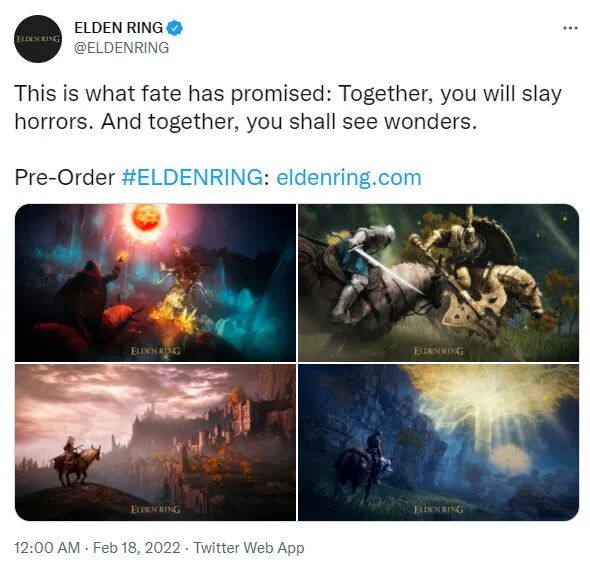This screenshot has height=568, width=590.
Task: Open the Twitter Web App source link
Action: [x=249, y=548]
